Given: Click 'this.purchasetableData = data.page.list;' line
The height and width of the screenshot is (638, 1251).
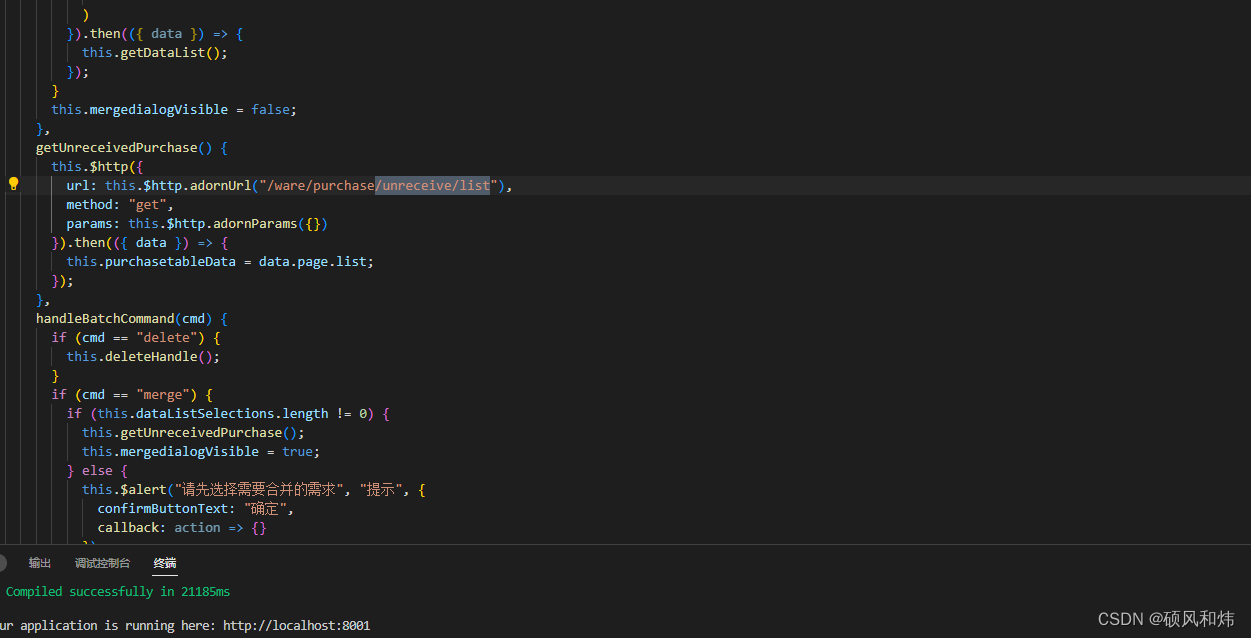Looking at the screenshot, I should [220, 262].
